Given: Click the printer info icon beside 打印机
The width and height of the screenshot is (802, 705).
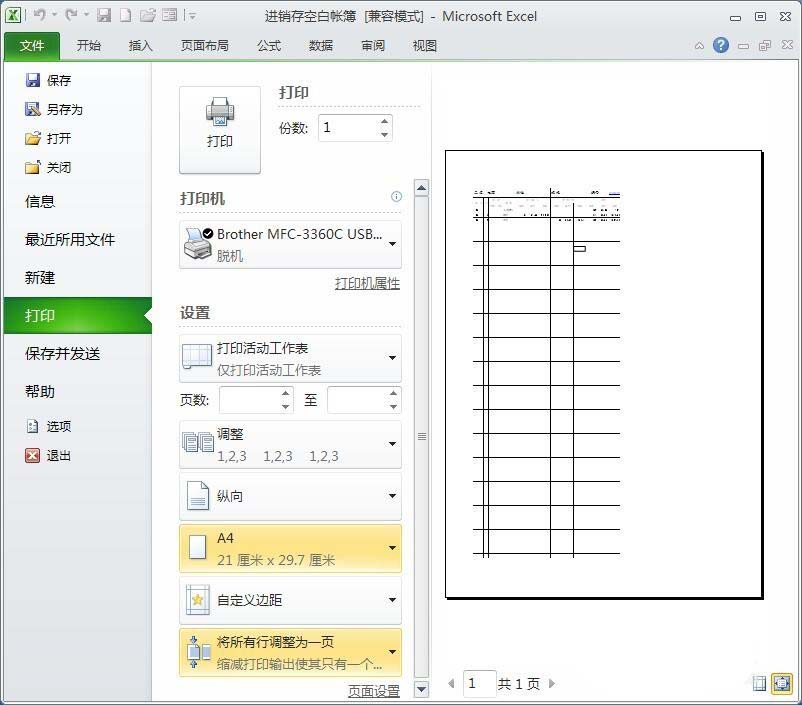Looking at the screenshot, I should [x=396, y=196].
